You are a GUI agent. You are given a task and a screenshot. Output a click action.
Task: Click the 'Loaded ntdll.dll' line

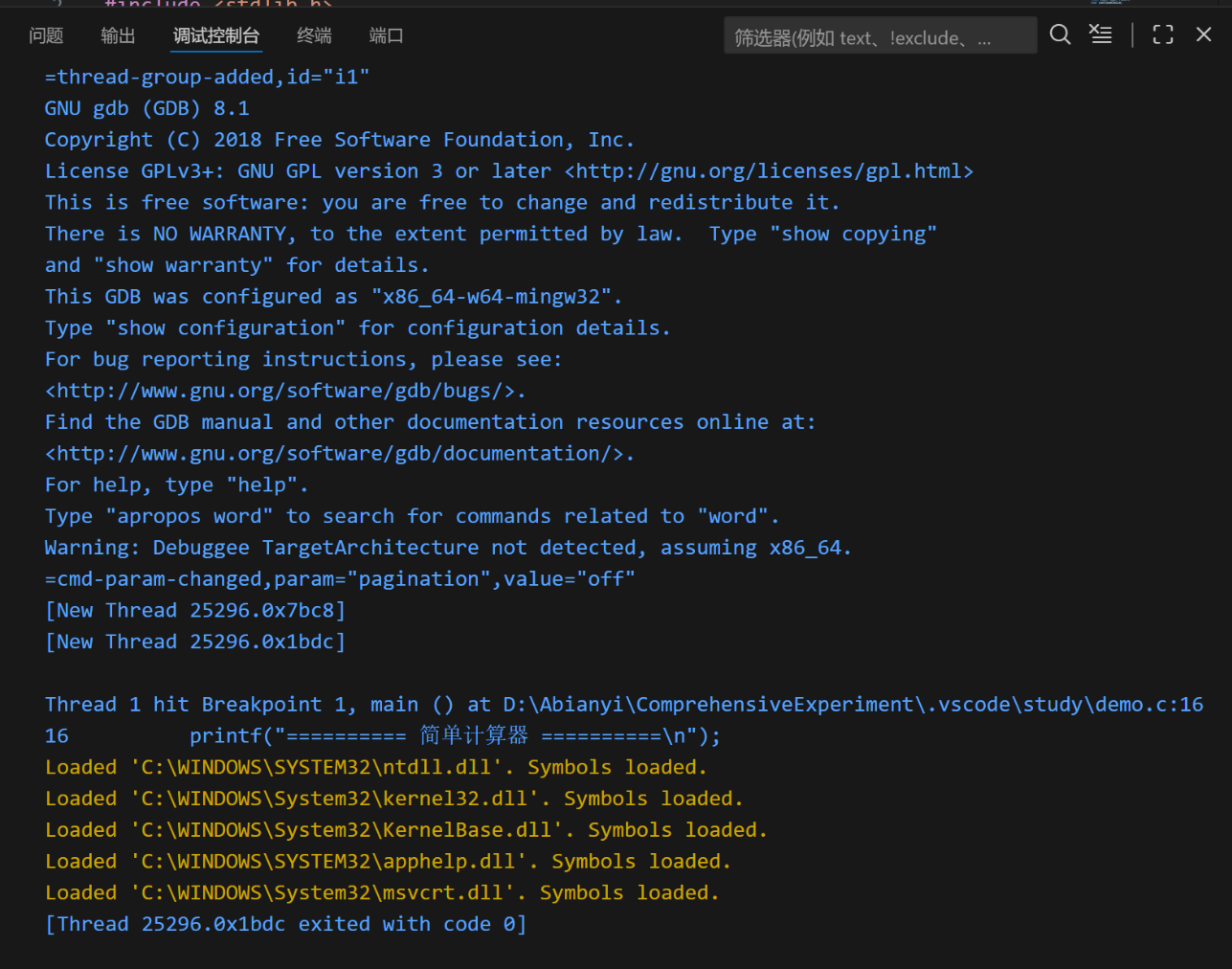376,768
